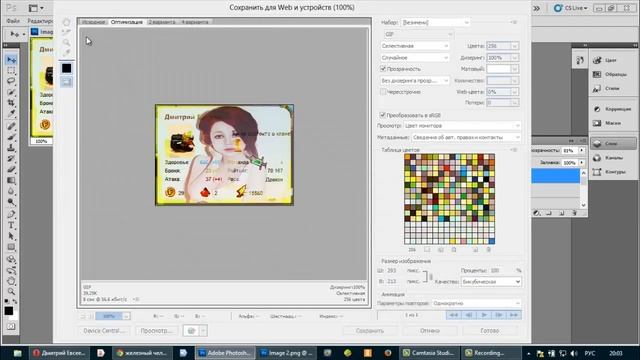The image size is (640, 360).
Task: Go to previous animation frame
Action: [469, 315]
